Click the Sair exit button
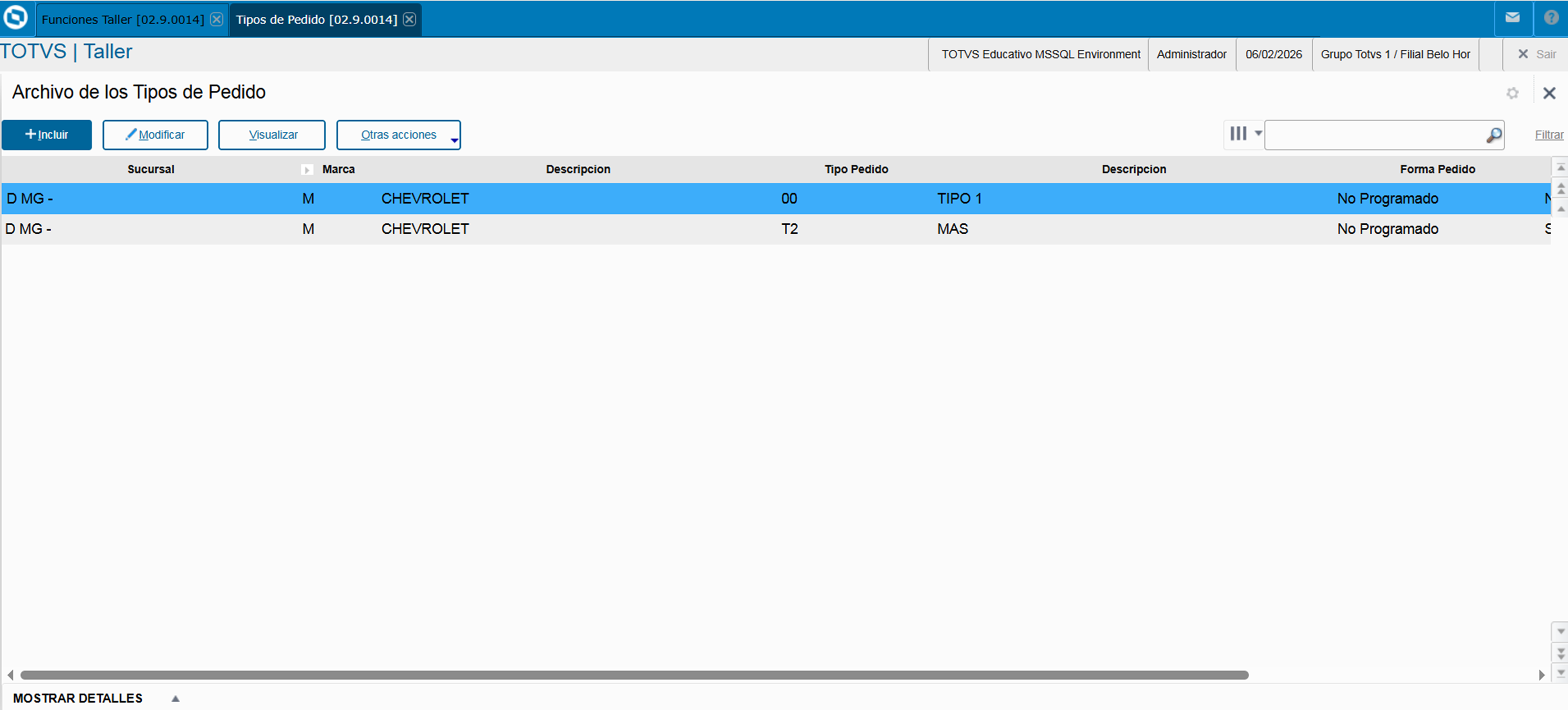Image resolution: width=1568 pixels, height=710 pixels. 1537,54
